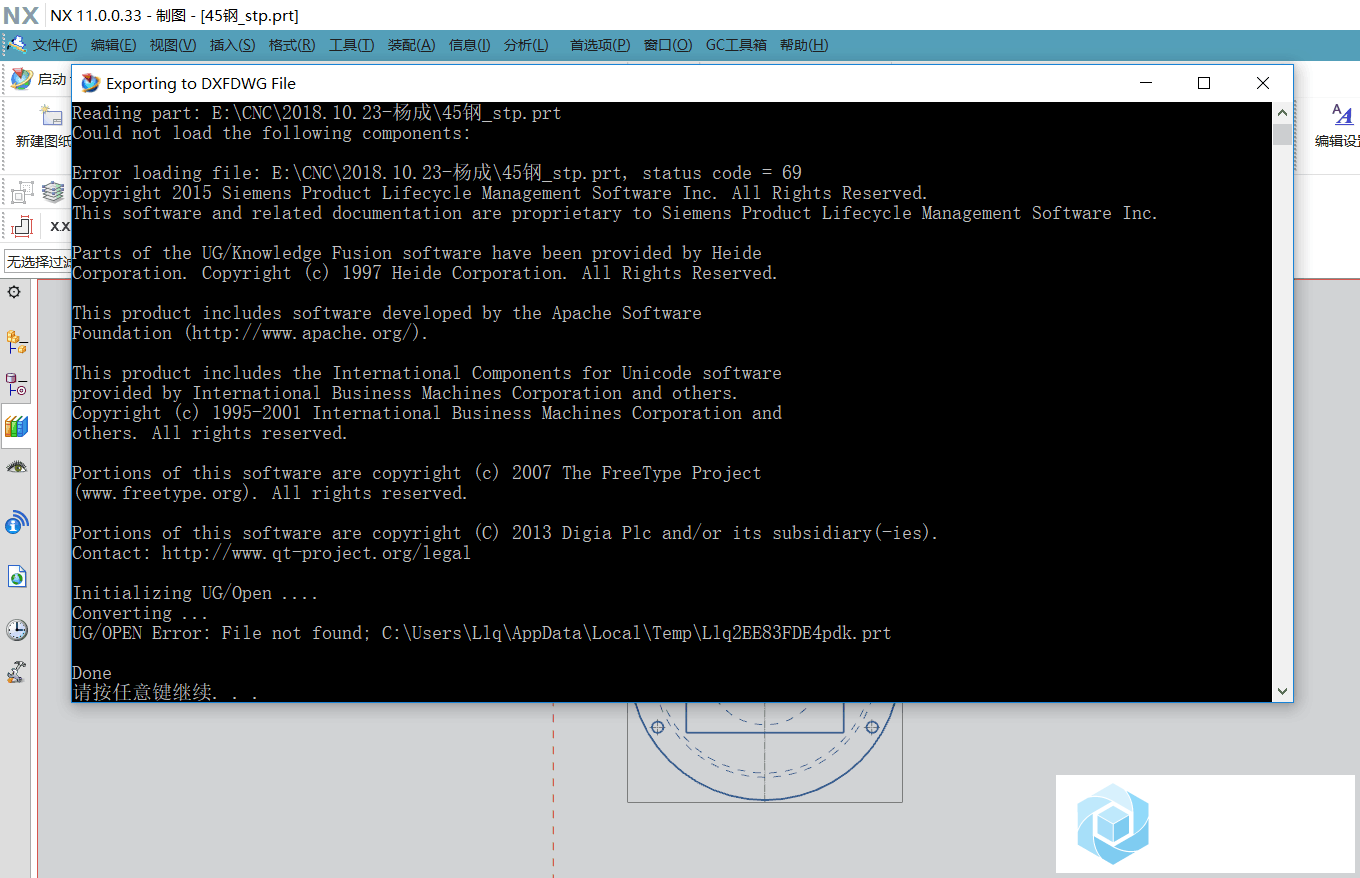Click the http://www.qt-project.org/legal URL text
This screenshot has height=878, width=1360.
(316, 553)
